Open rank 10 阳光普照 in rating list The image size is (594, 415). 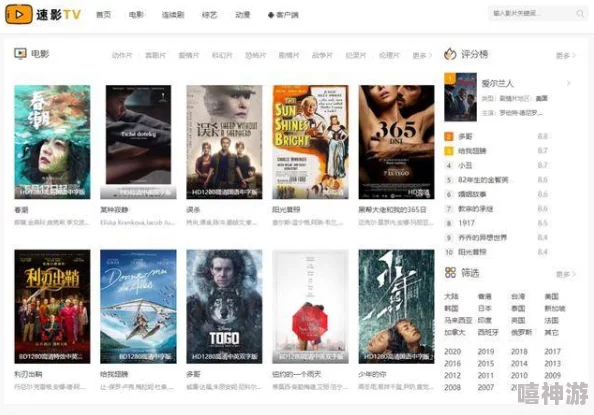pos(472,252)
